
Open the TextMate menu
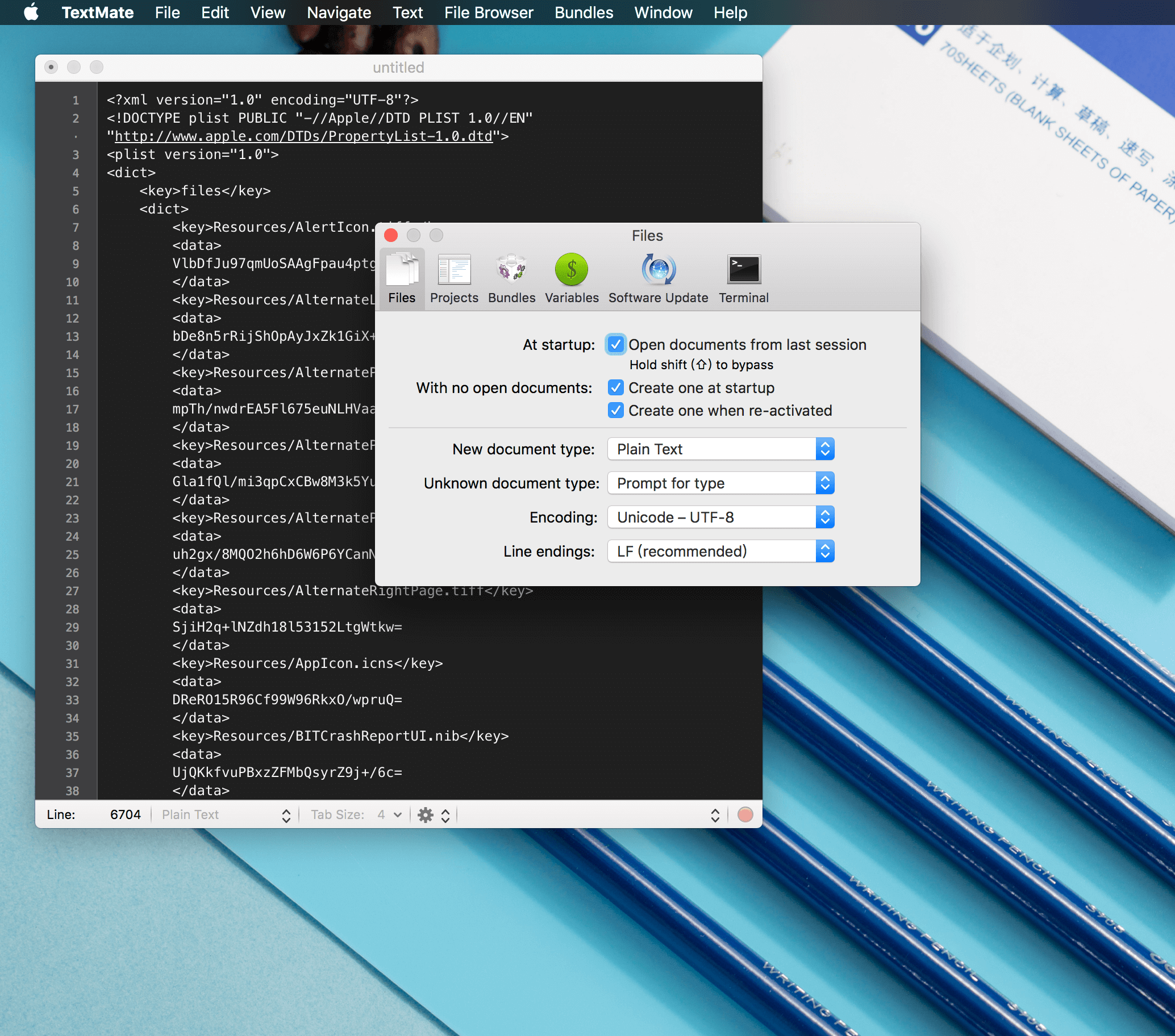(98, 12)
